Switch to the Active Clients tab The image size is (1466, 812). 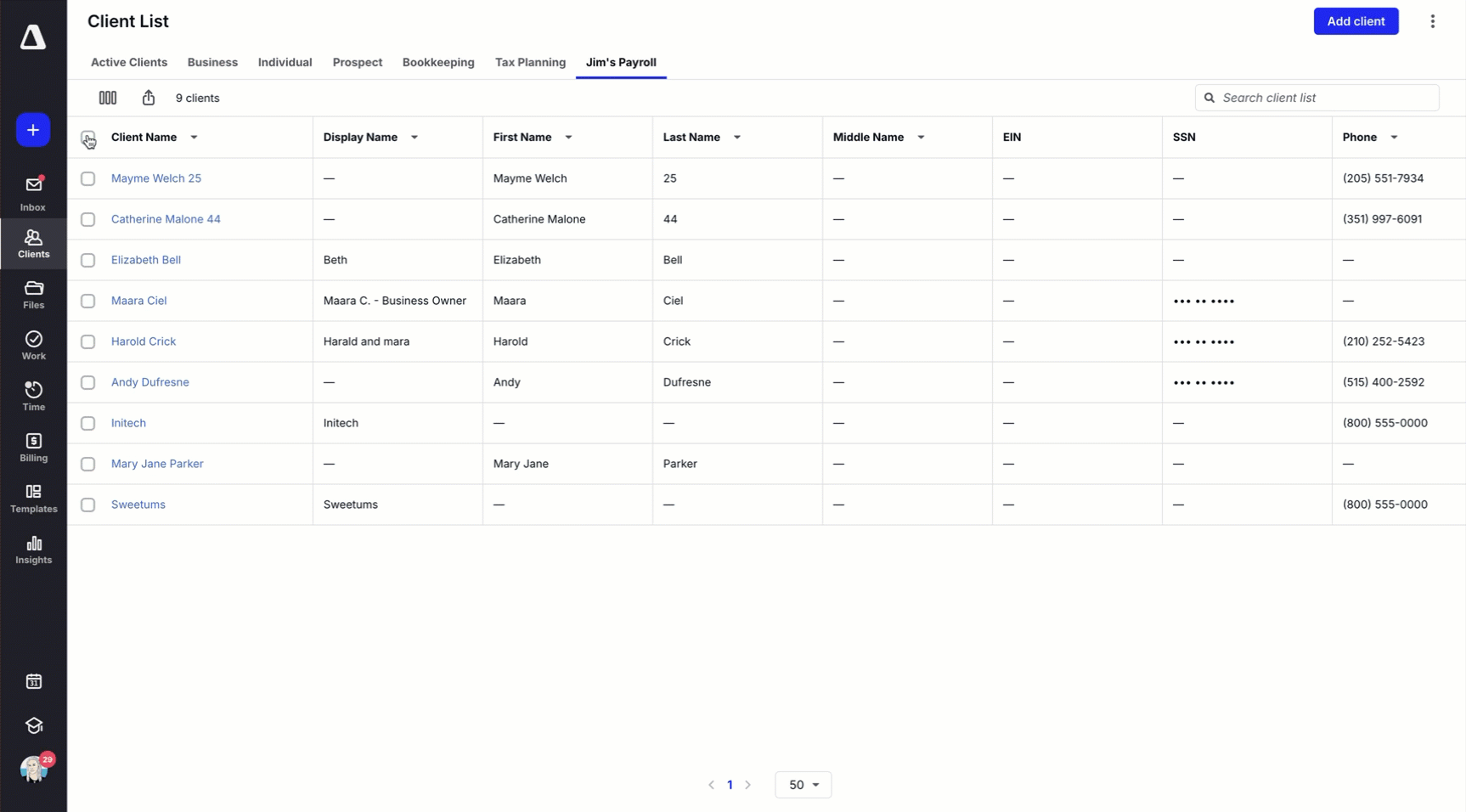[129, 62]
